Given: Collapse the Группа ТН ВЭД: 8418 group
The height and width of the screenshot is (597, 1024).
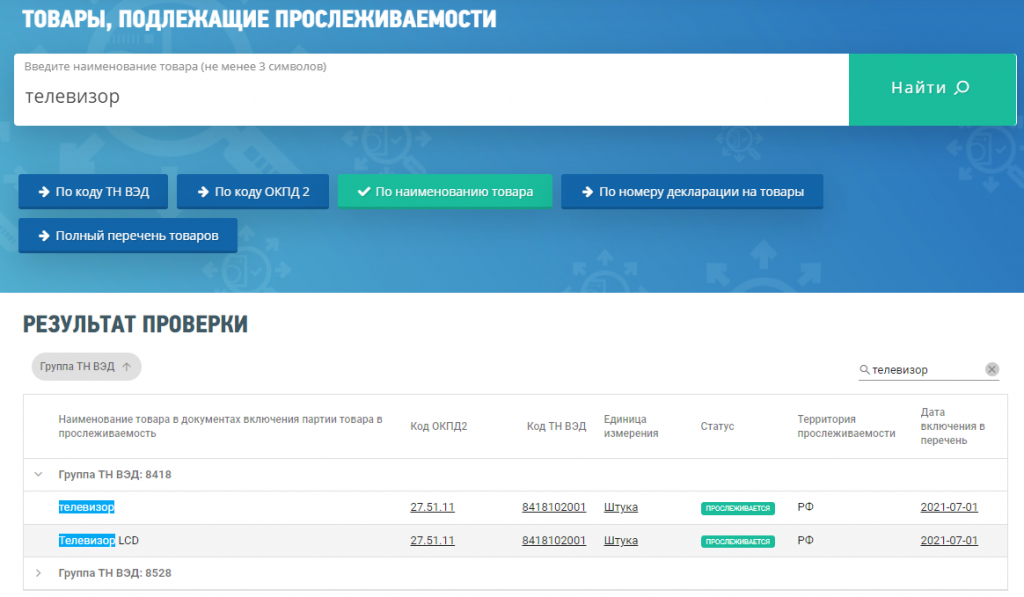Looking at the screenshot, I should point(39,475).
